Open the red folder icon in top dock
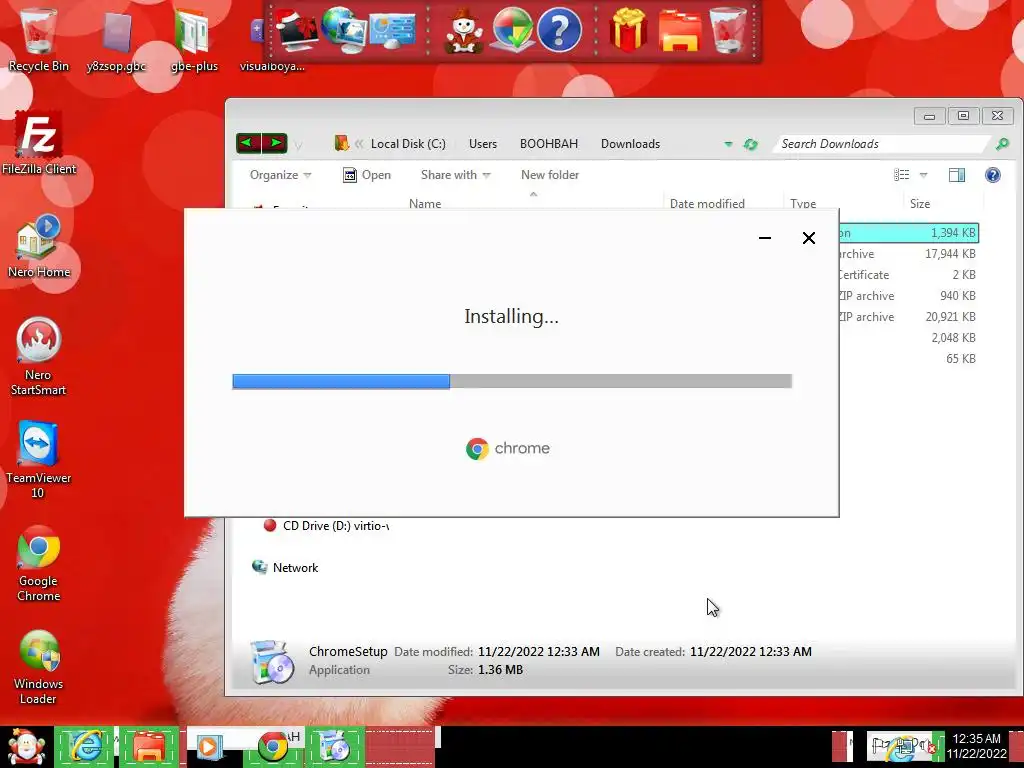Screen dimensions: 1024x768 point(679,31)
